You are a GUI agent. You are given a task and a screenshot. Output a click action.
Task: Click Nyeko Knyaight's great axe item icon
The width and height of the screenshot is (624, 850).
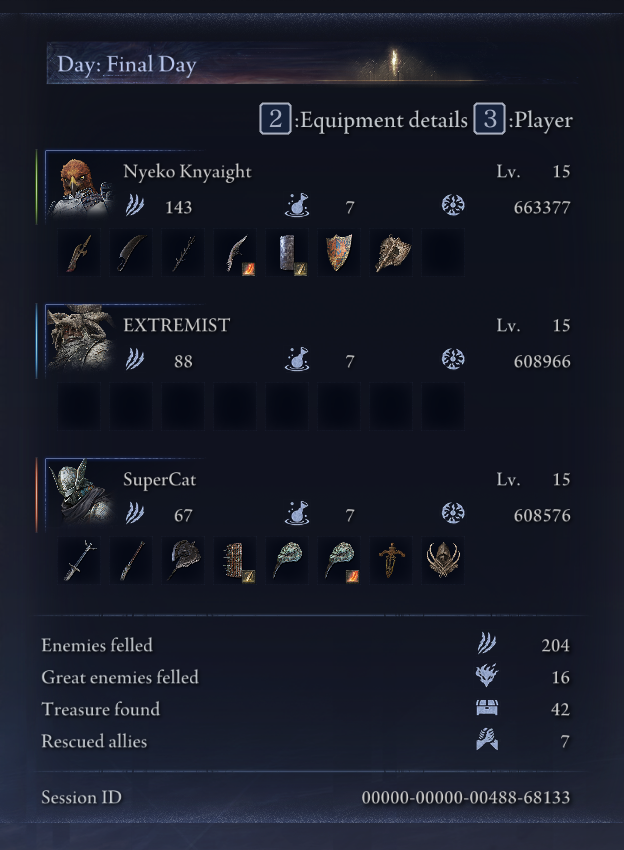(391, 253)
